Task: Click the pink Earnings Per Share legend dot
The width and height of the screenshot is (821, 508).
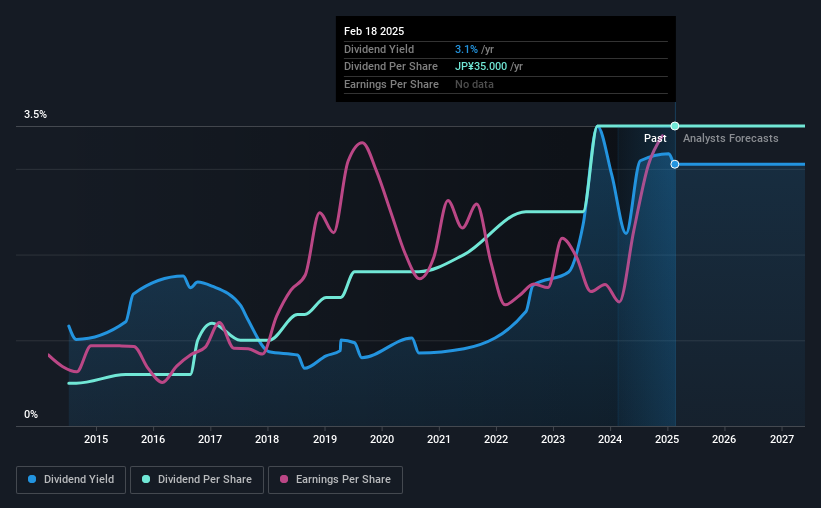Action: (284, 479)
